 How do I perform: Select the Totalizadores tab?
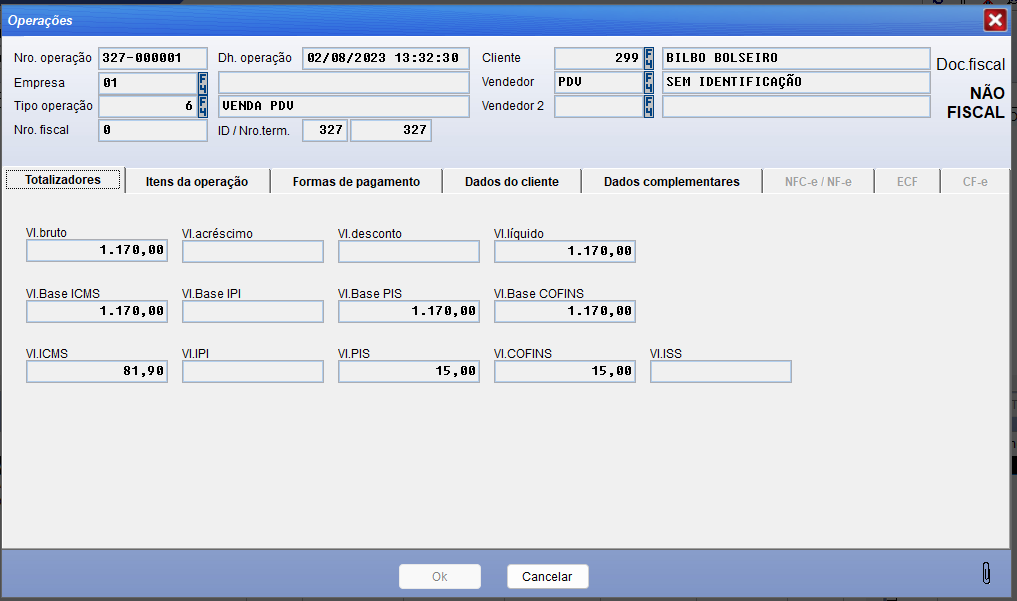(x=63, y=180)
